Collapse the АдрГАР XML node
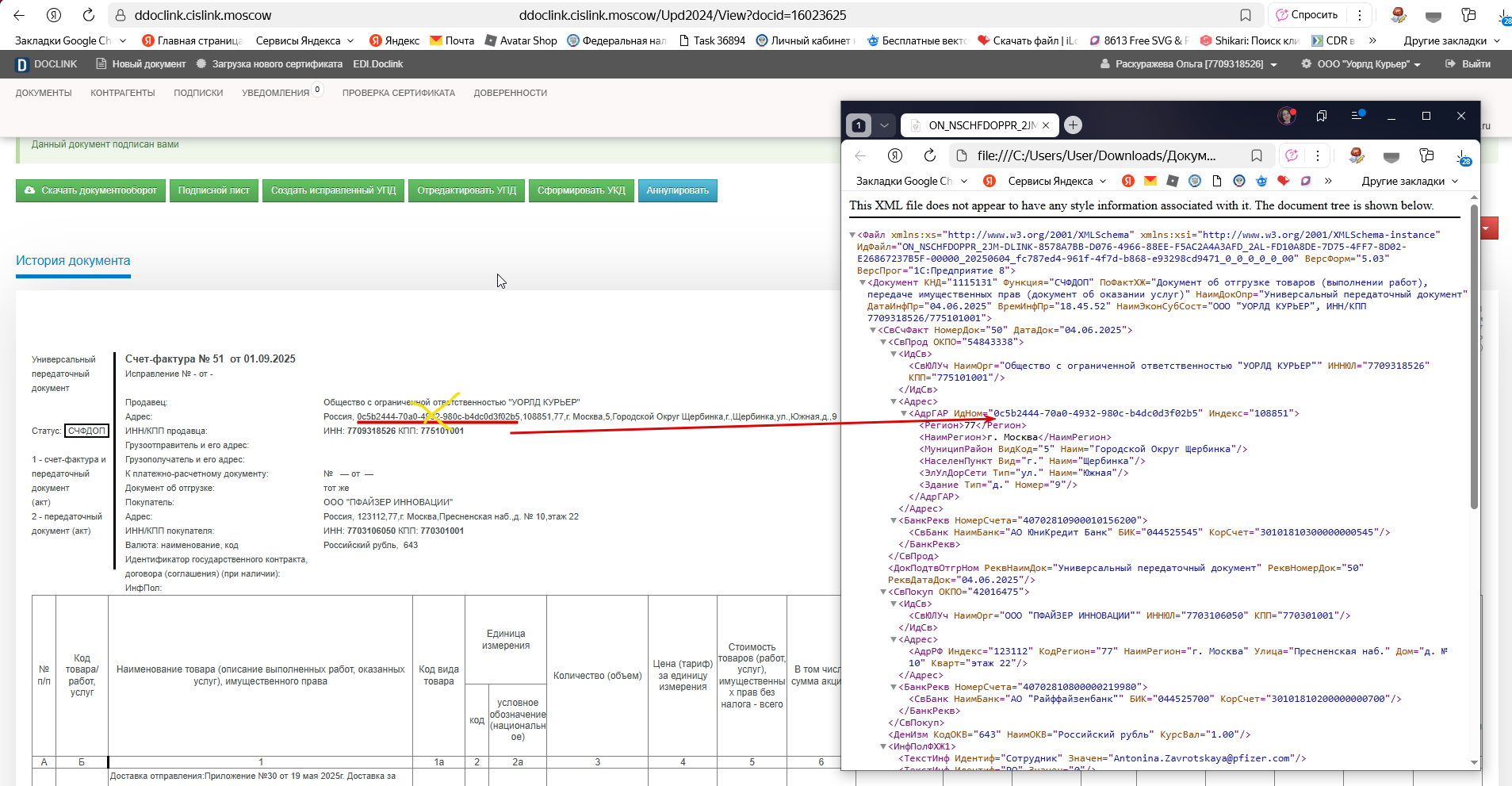 pyautogui.click(x=904, y=413)
